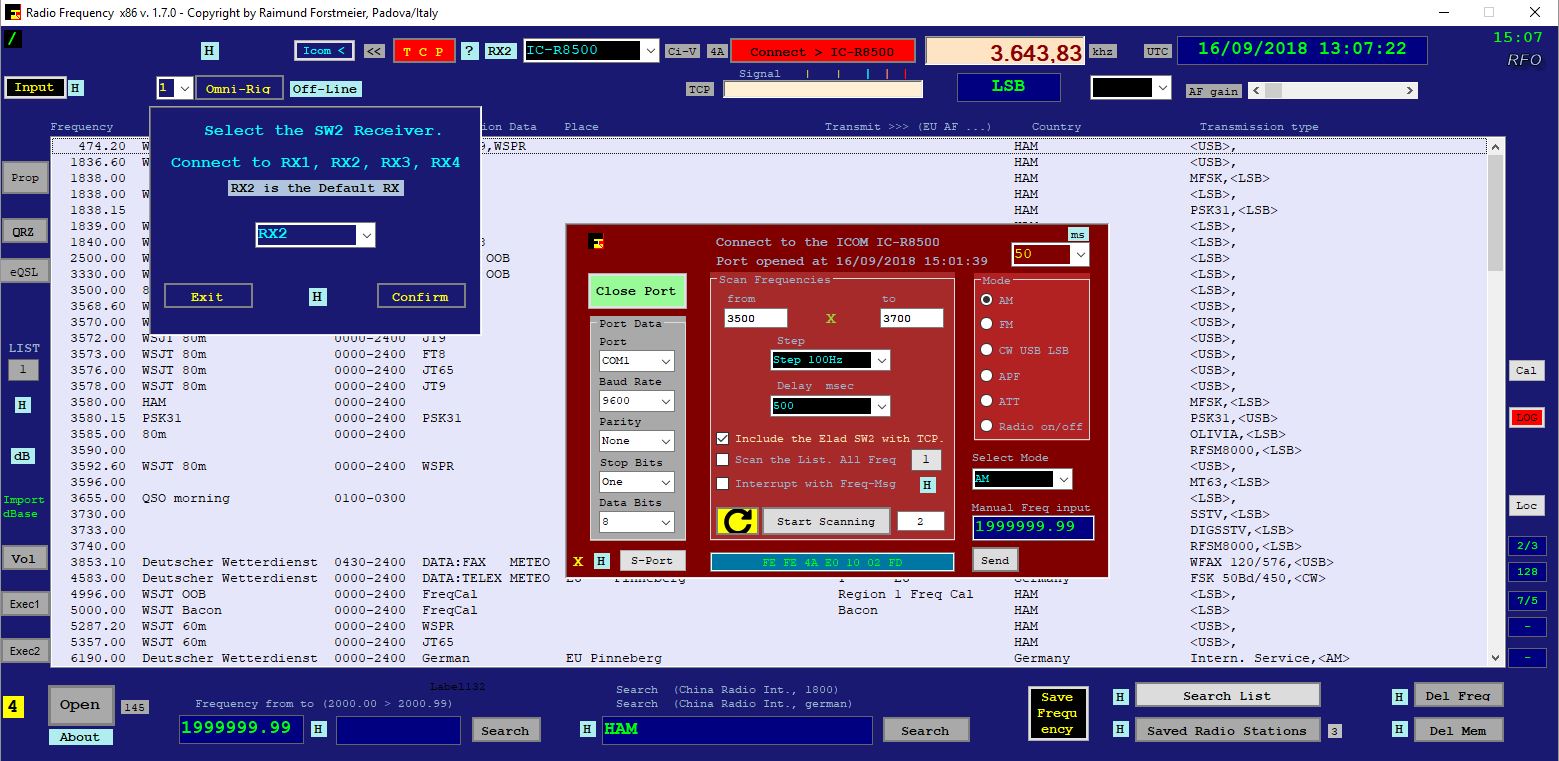Click the Omni-Rig menu item
The height and width of the screenshot is (761, 1559).
click(x=240, y=87)
